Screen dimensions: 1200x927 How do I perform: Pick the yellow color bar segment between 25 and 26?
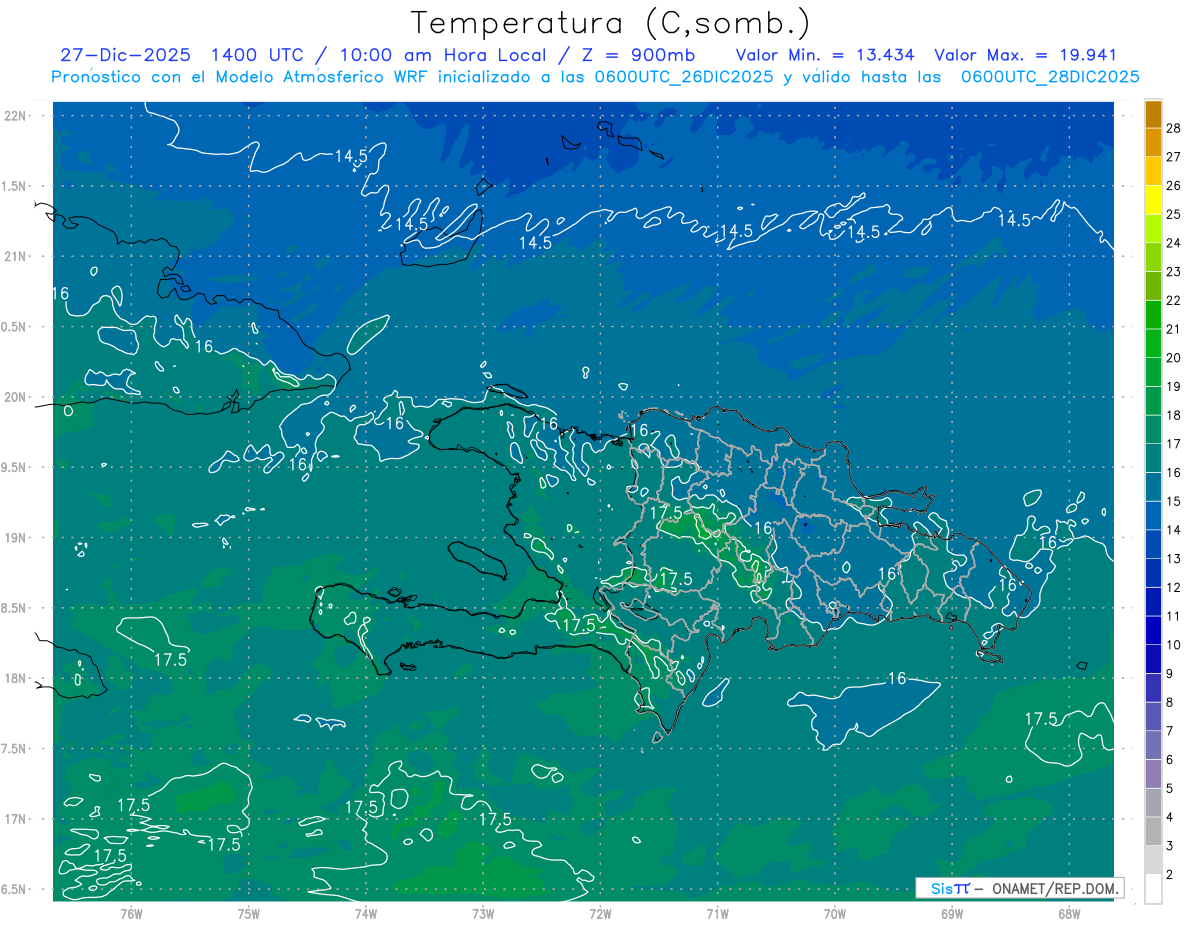click(x=1153, y=200)
